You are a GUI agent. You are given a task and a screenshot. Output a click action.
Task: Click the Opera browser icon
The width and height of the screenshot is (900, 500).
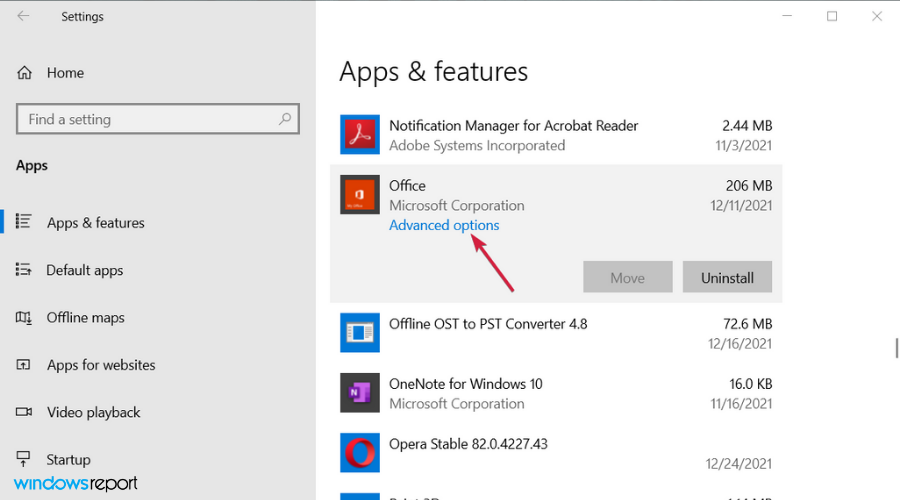[359, 452]
